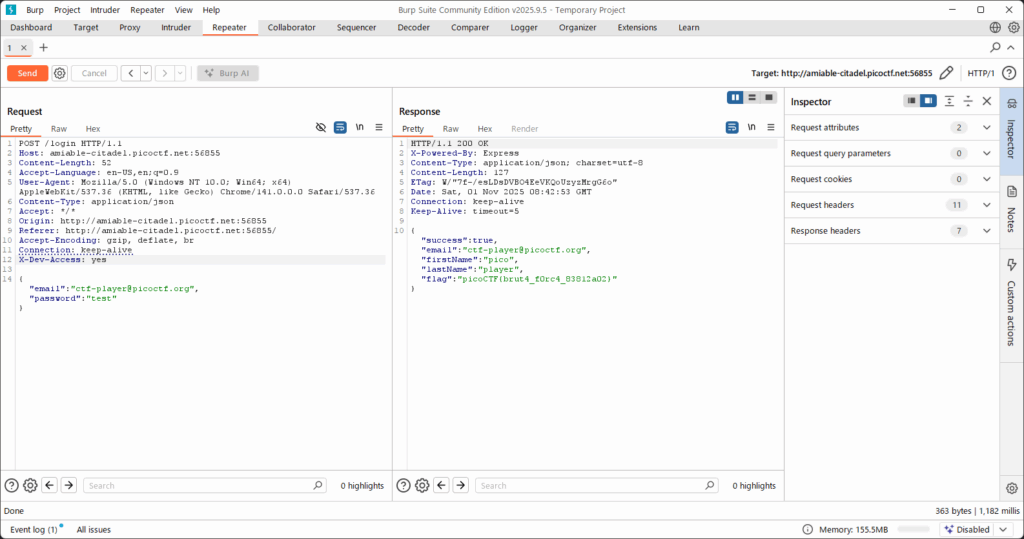Click the orange Send button
The width and height of the screenshot is (1024, 539).
click(x=27, y=73)
